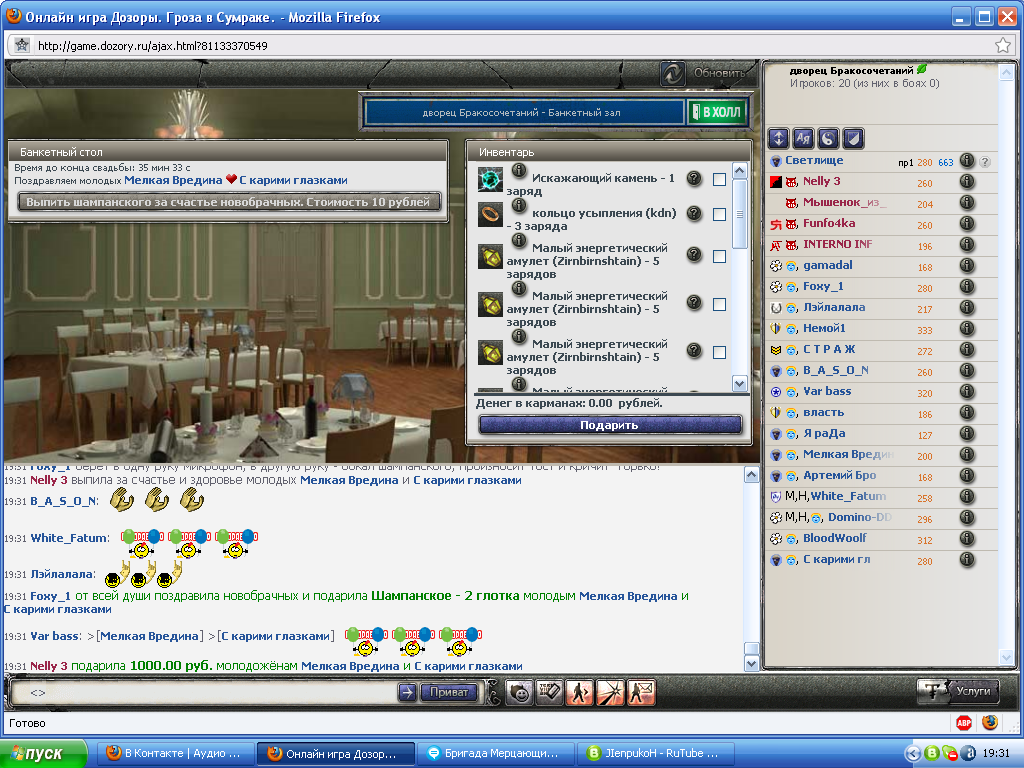Open info for player BloodWoolf

click(x=967, y=538)
